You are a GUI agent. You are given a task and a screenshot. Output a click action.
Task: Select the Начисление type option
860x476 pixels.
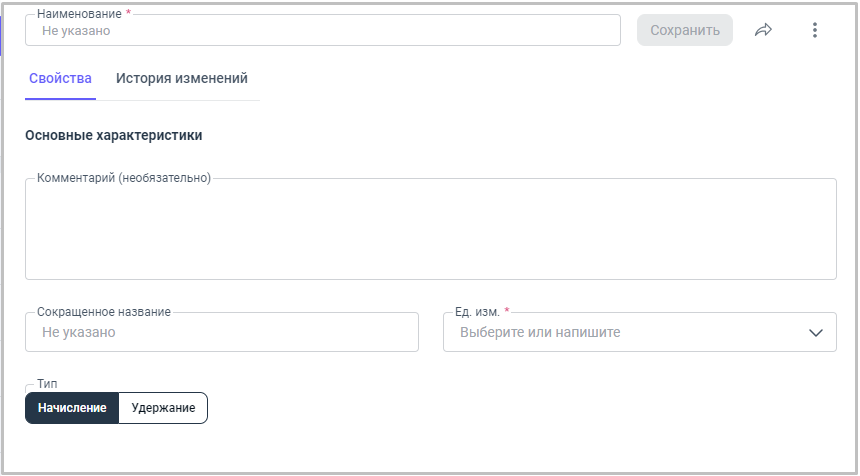[72, 408]
